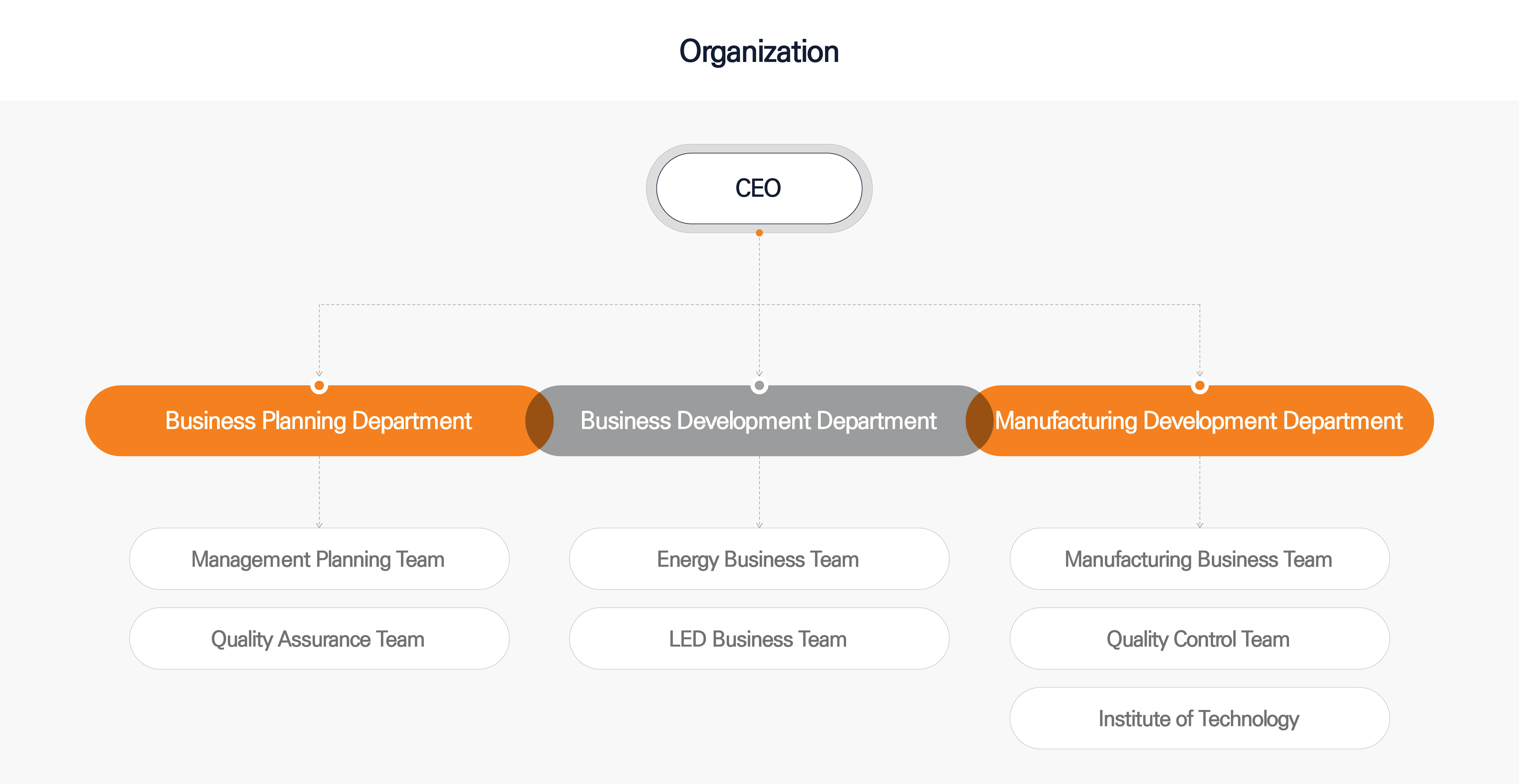Click the dark overlap between Planning and Development pills
The width and height of the screenshot is (1519, 784).
click(540, 420)
